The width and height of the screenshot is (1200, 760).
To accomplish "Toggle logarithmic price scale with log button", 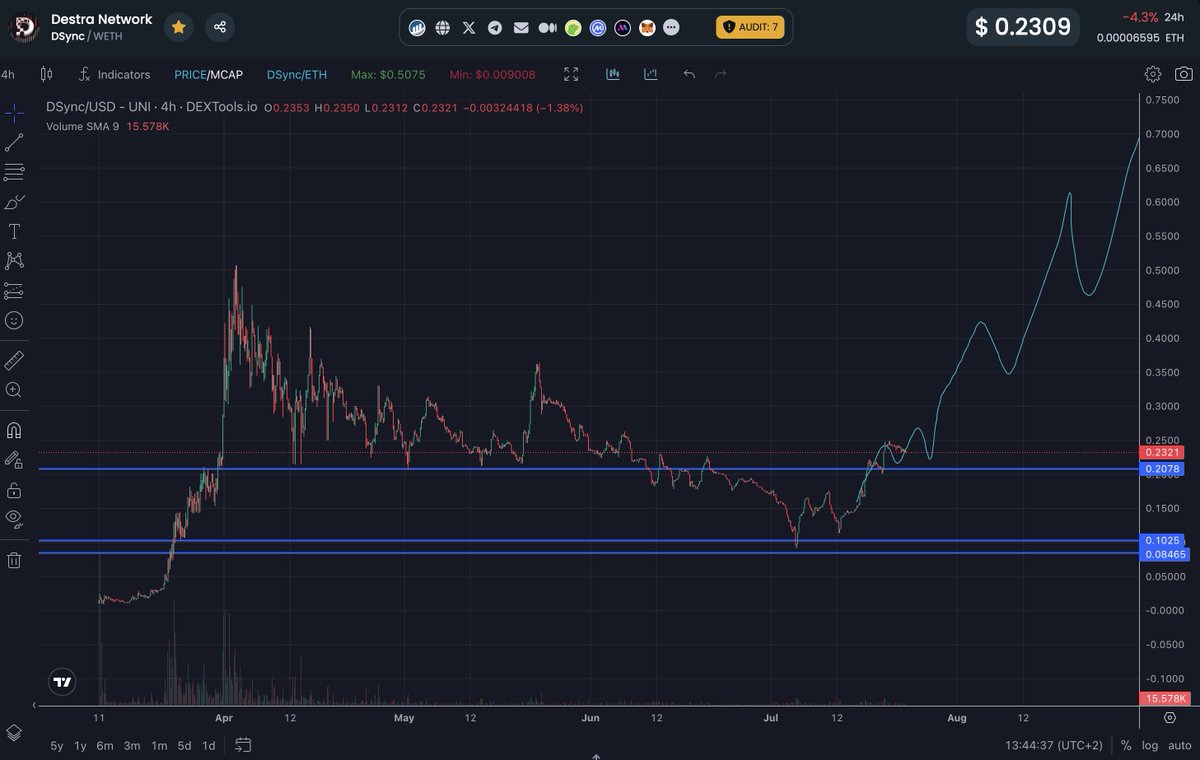I will (1150, 745).
